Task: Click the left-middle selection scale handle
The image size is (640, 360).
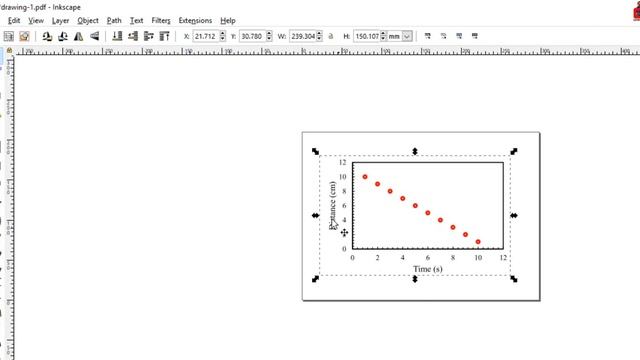Action: tap(316, 216)
